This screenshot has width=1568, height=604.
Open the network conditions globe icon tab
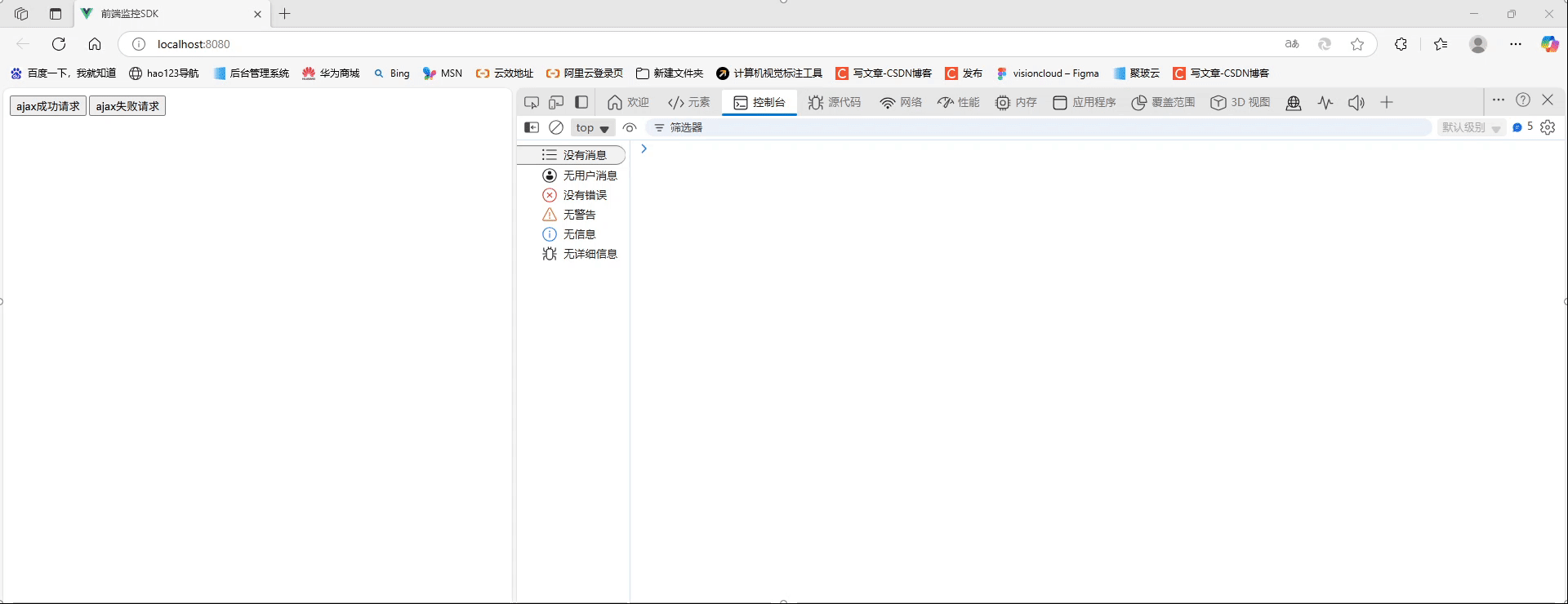[1294, 103]
